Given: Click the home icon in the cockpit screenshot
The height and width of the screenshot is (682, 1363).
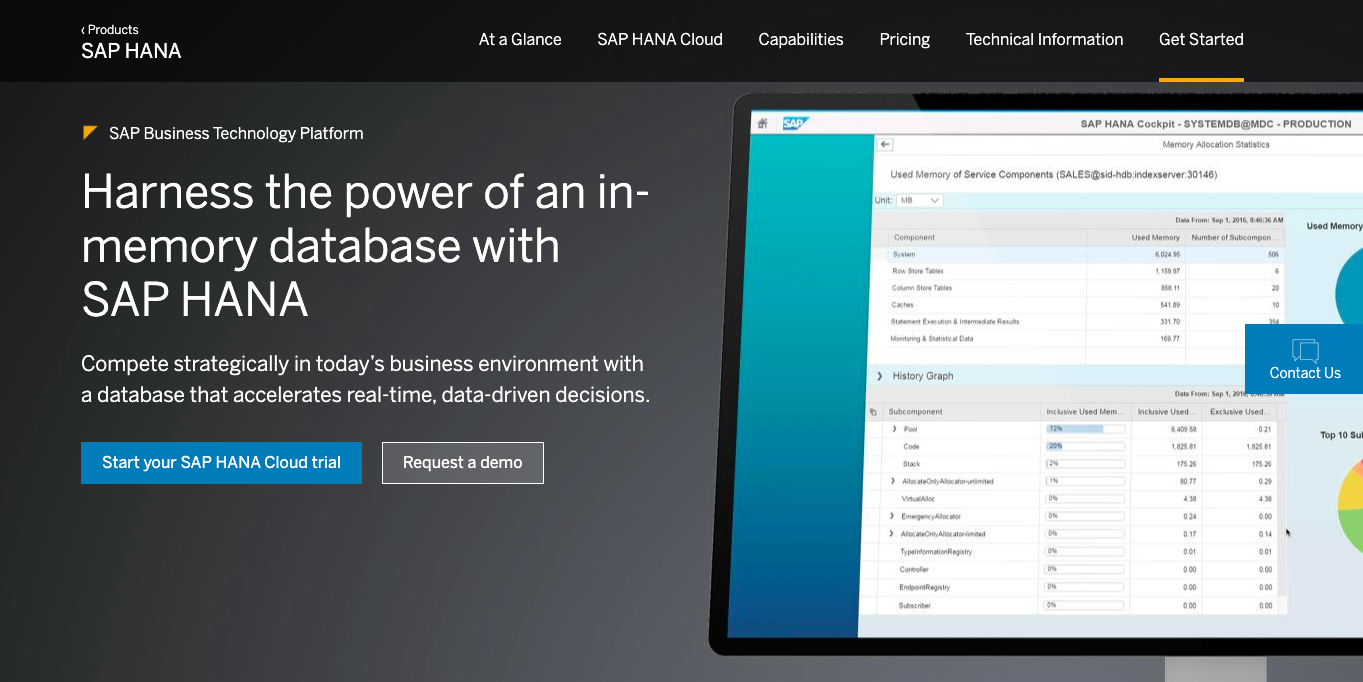Looking at the screenshot, I should pyautogui.click(x=762, y=124).
